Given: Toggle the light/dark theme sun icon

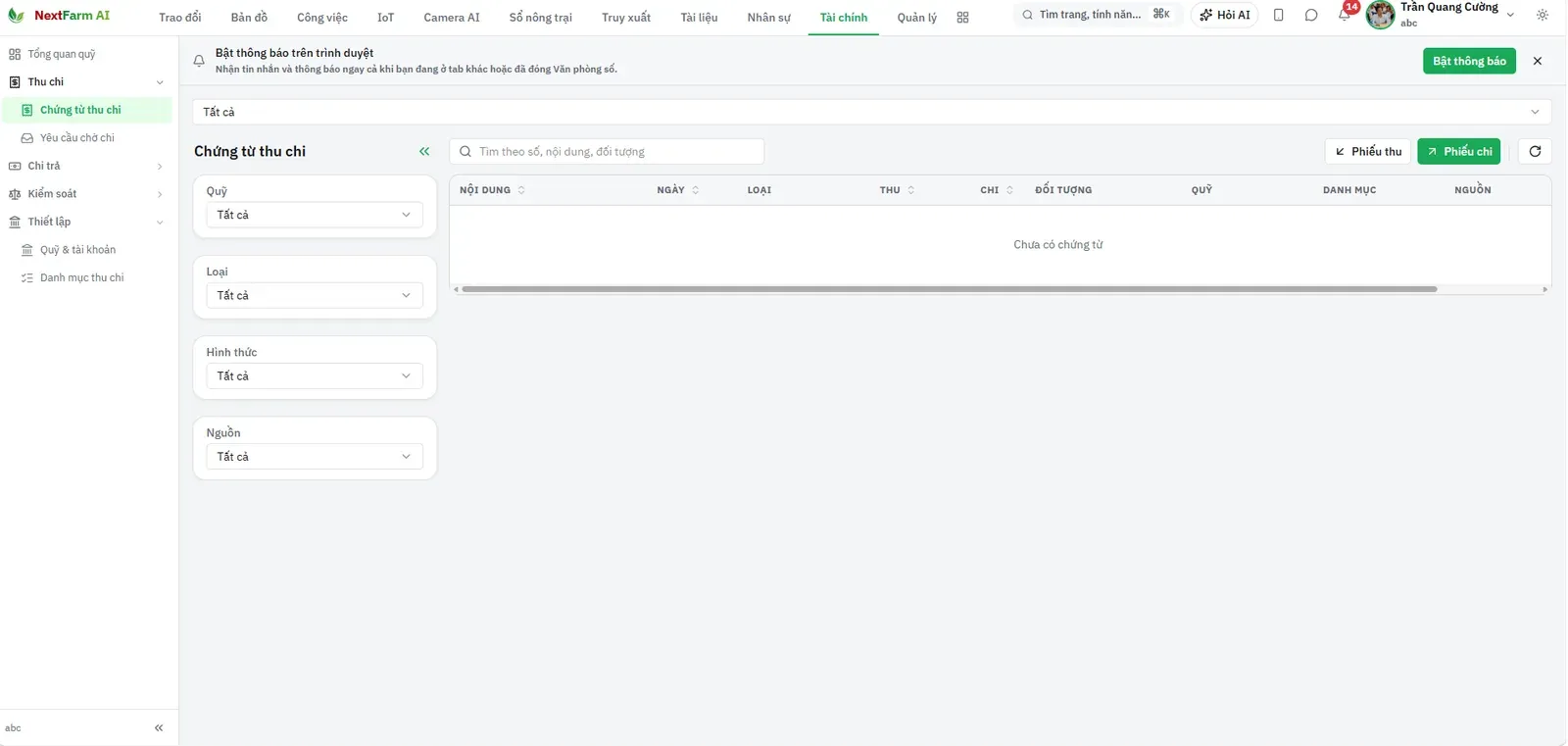Looking at the screenshot, I should [x=1542, y=16].
